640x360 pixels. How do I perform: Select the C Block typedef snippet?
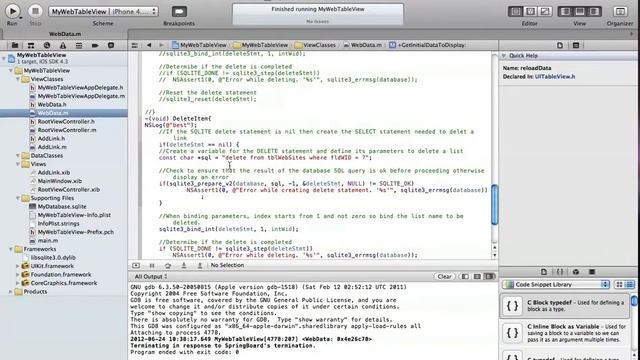[x=565, y=306]
